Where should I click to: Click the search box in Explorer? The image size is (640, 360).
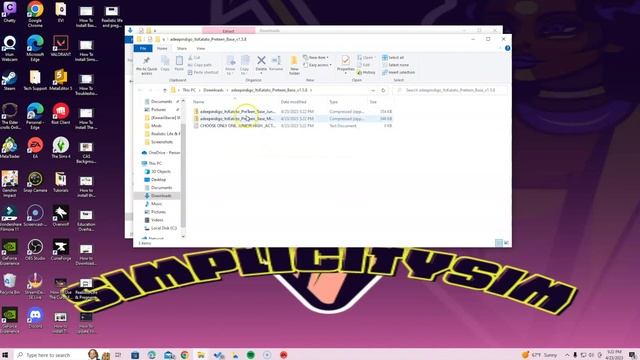450,90
